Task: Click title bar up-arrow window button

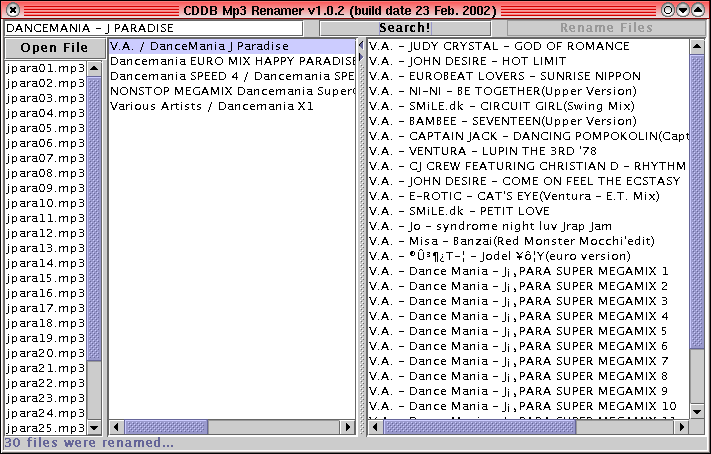Action: point(698,10)
